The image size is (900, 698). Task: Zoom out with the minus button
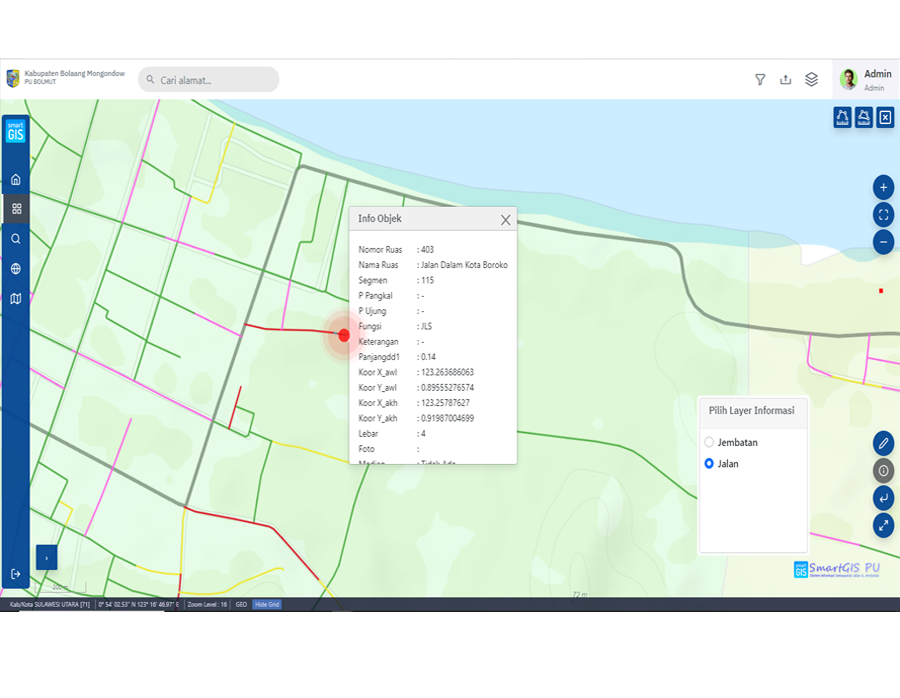click(x=883, y=241)
